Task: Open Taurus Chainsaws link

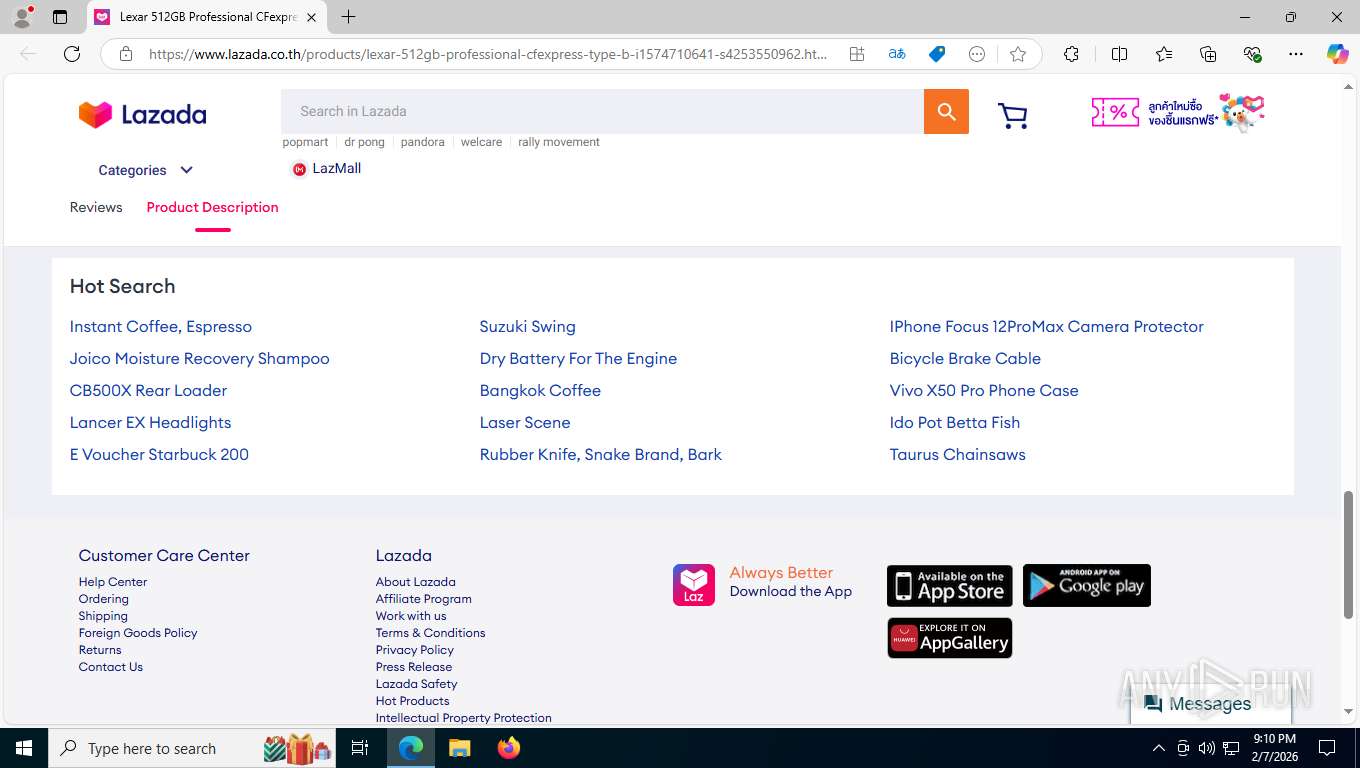Action: click(957, 454)
